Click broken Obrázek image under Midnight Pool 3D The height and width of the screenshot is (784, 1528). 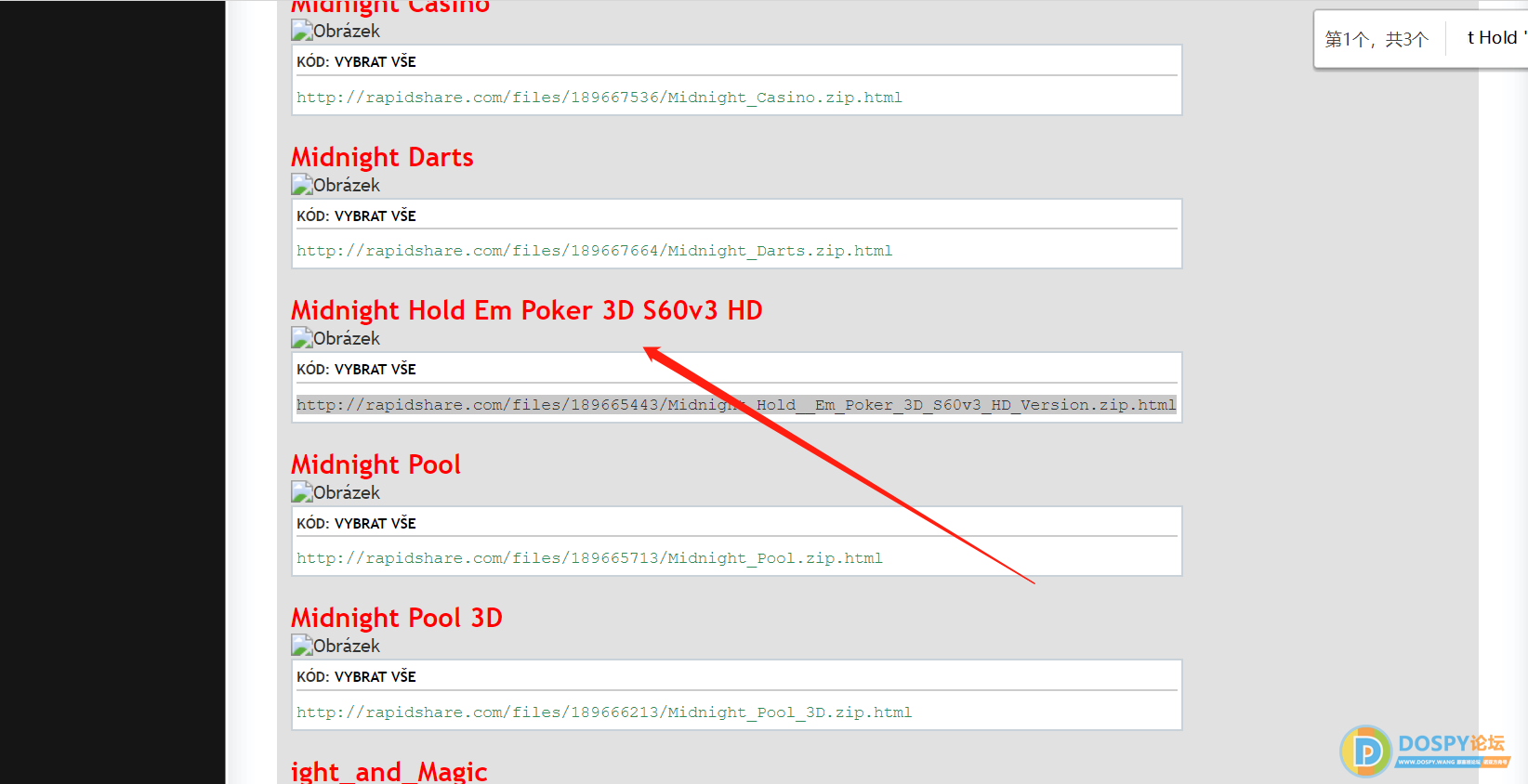[x=336, y=646]
